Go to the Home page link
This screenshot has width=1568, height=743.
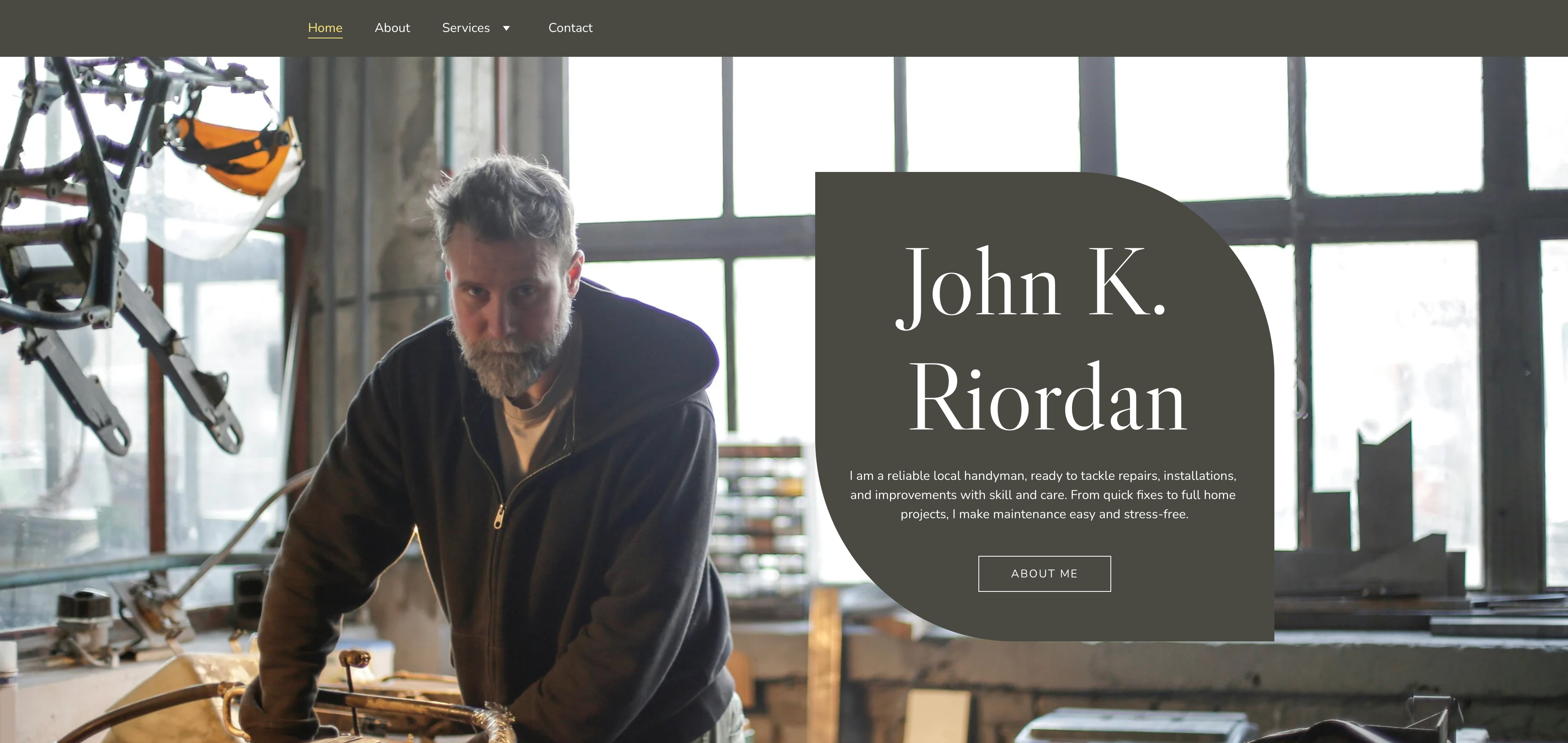[325, 28]
